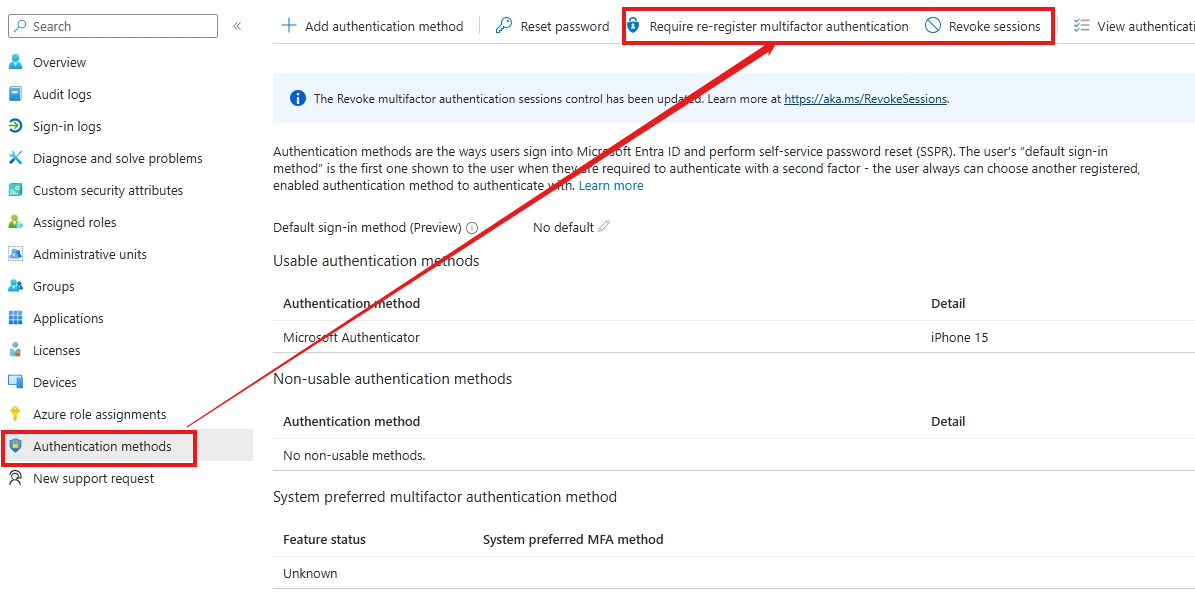
Task: Click the iPhone 15 detail cell
Action: pyautogui.click(x=960, y=337)
